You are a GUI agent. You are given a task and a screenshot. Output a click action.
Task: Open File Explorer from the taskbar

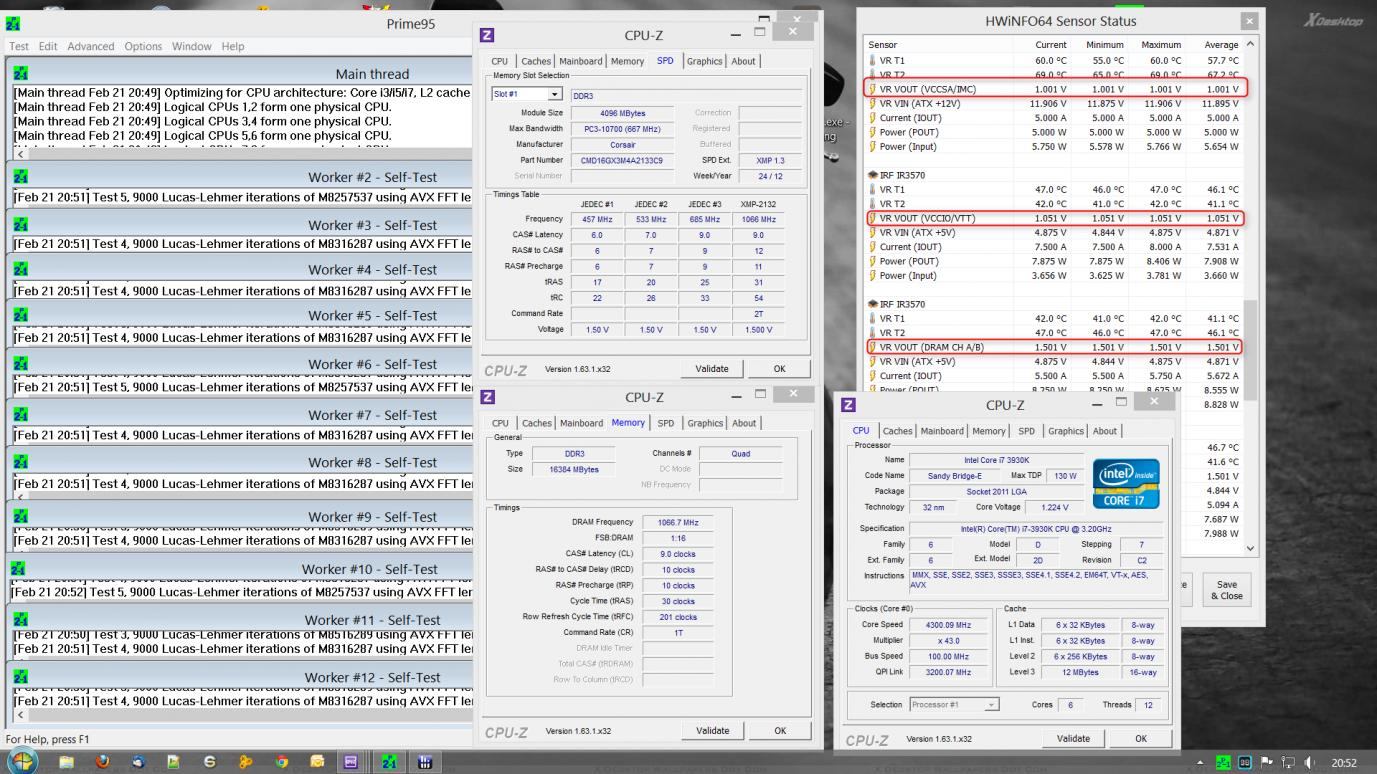coord(67,762)
